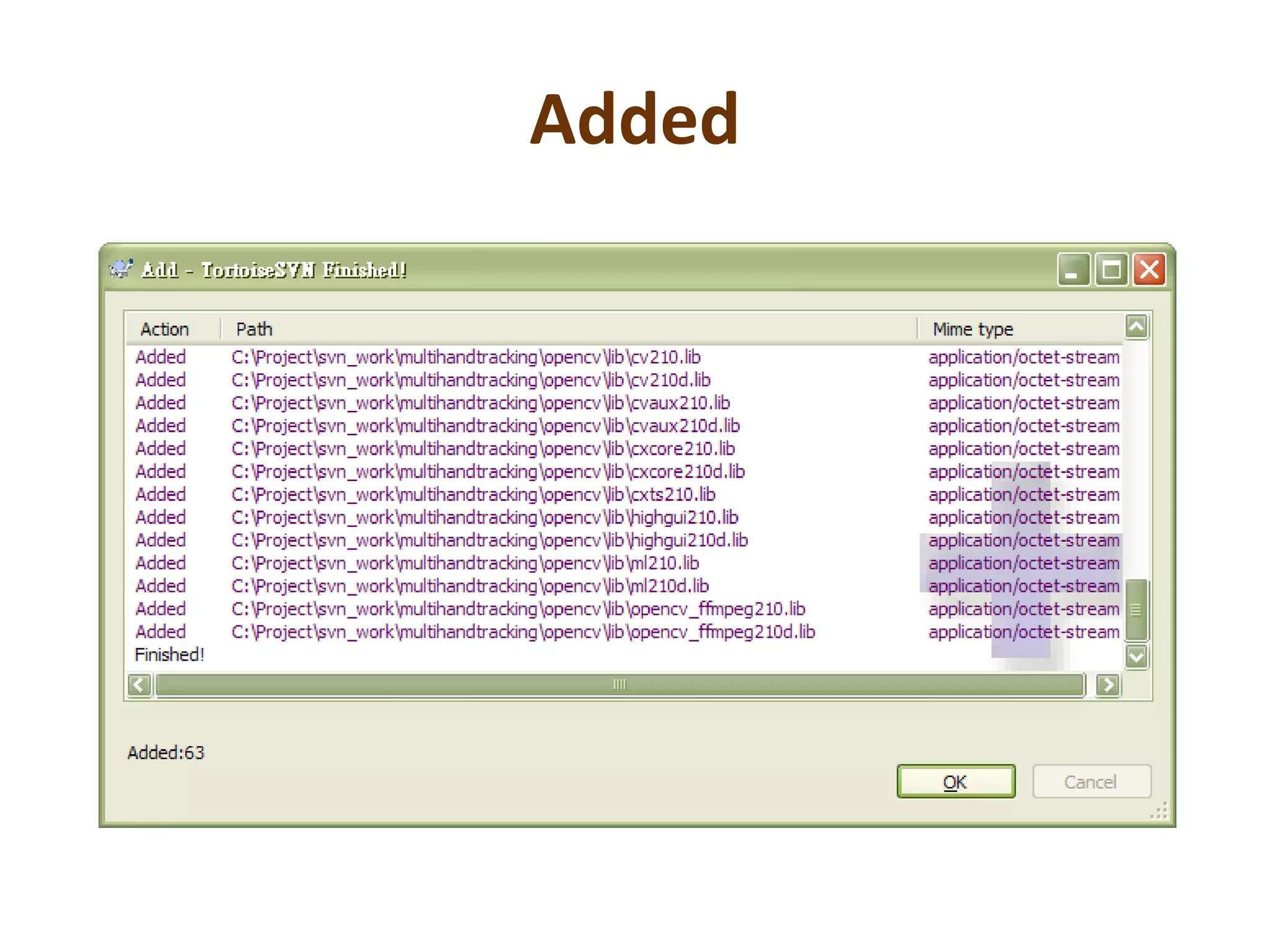Viewport: 1270px width, 952px height.
Task: Maximize the TortoiseSVN dialog
Action: (x=1111, y=270)
